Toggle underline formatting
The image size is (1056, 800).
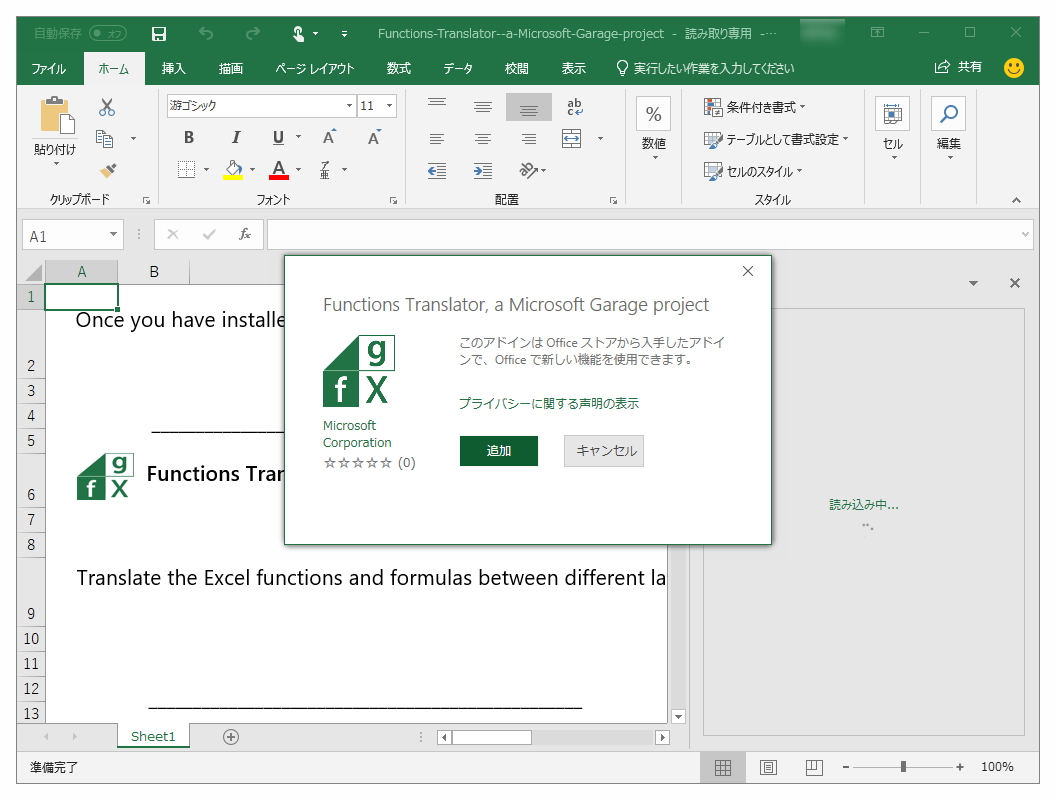277,138
